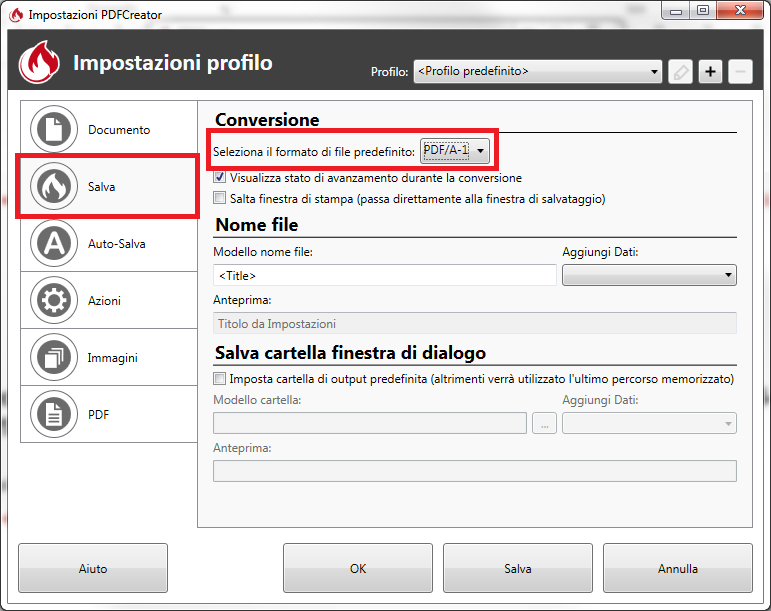Image resolution: width=771 pixels, height=611 pixels.
Task: Click the PDFCreator title bar icon
Action: pos(16,15)
